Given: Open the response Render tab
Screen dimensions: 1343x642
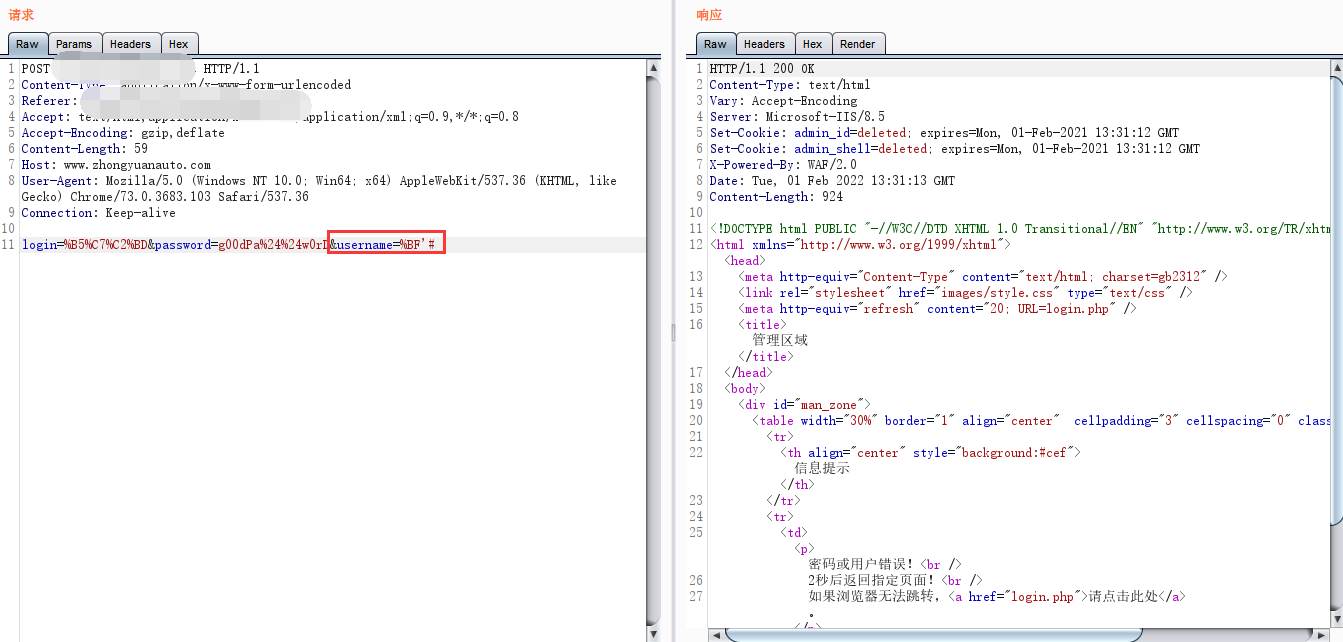Looking at the screenshot, I should tap(858, 44).
